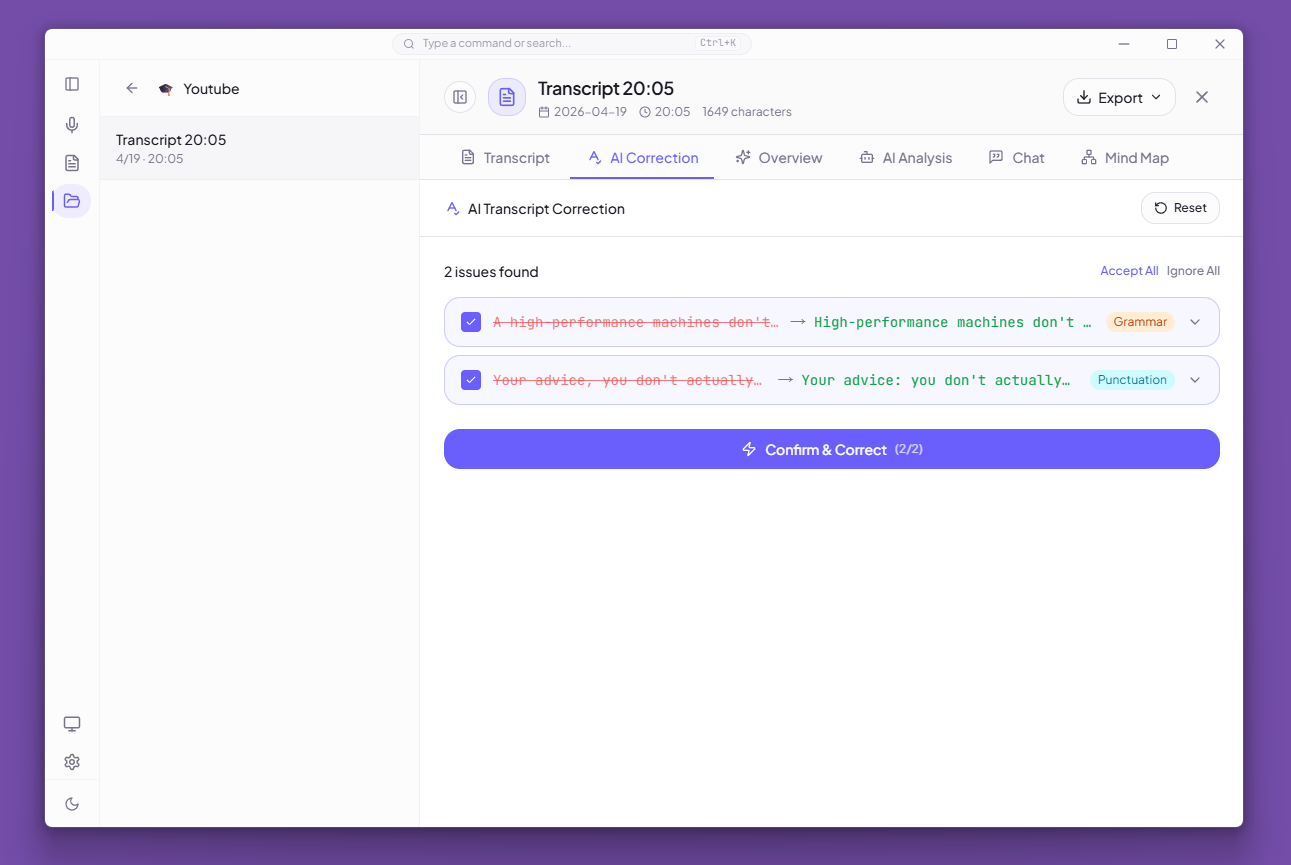The width and height of the screenshot is (1291, 865).
Task: Collapse the transcript list panel
Action: pyautogui.click(x=460, y=97)
